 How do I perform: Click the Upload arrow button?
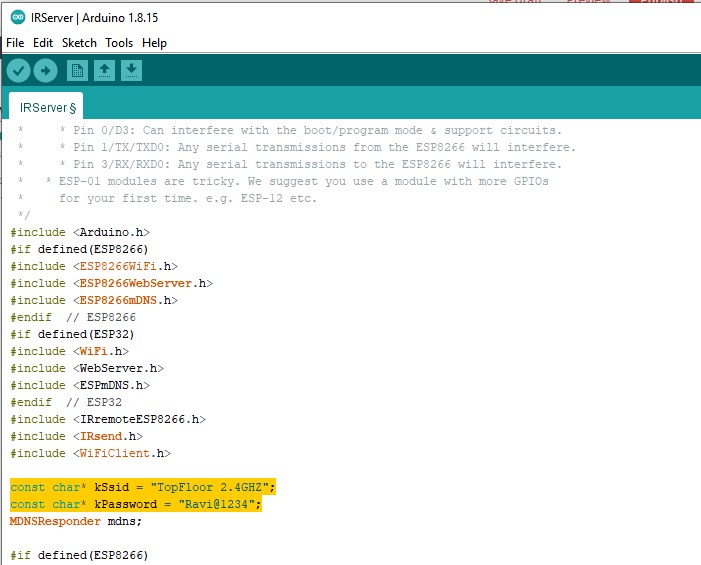tap(46, 71)
